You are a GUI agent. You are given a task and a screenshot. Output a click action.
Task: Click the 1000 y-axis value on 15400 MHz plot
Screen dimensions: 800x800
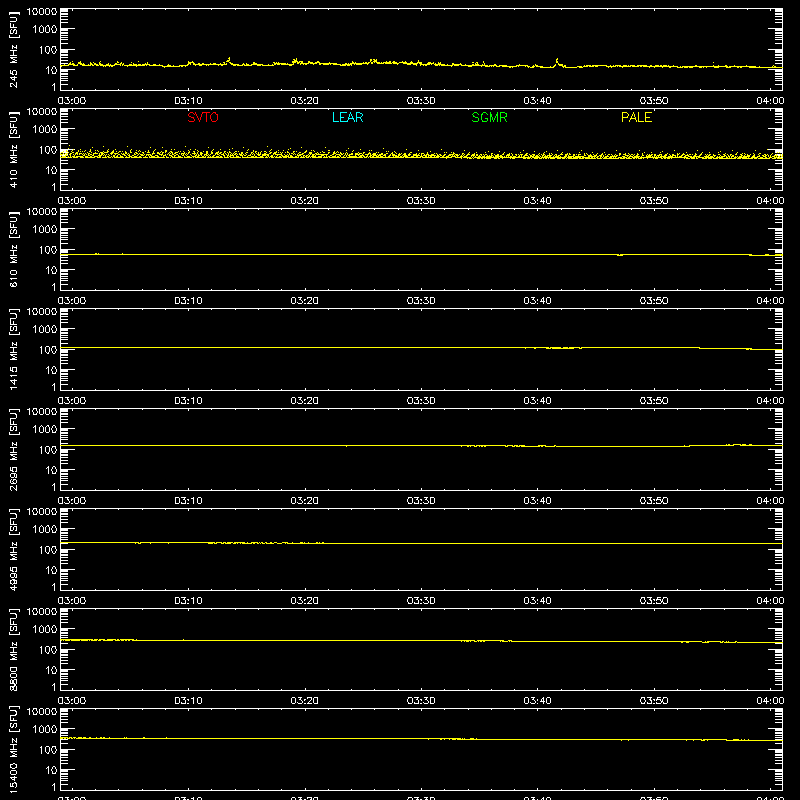coord(45,730)
